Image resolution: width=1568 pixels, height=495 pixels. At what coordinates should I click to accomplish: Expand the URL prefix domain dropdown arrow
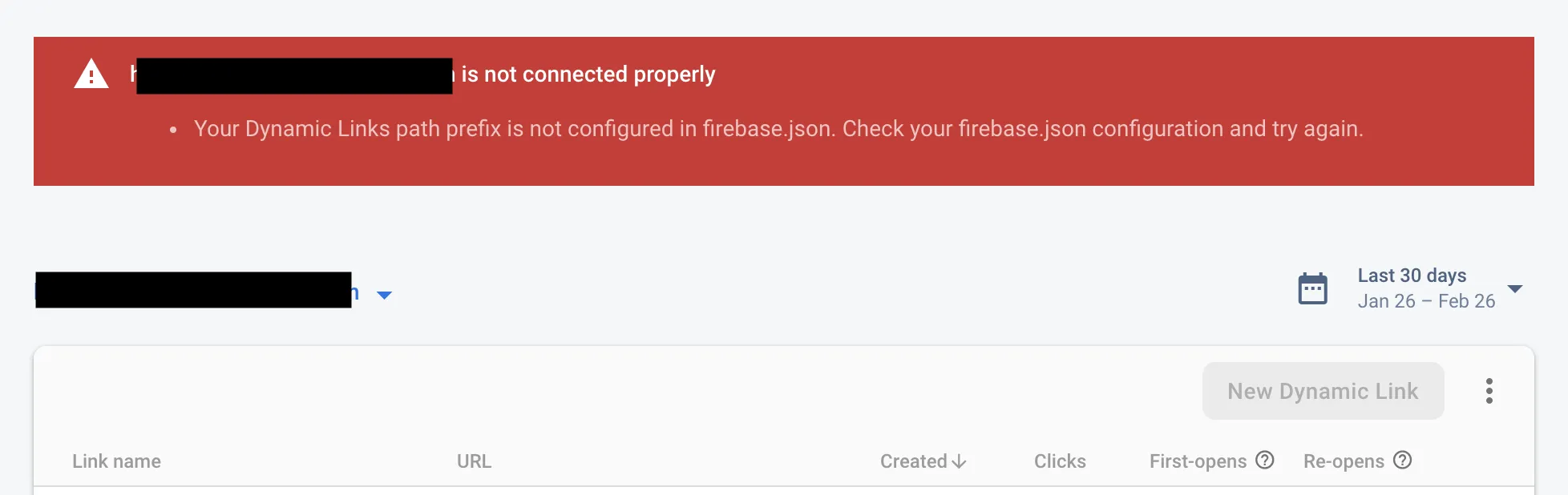point(385,295)
